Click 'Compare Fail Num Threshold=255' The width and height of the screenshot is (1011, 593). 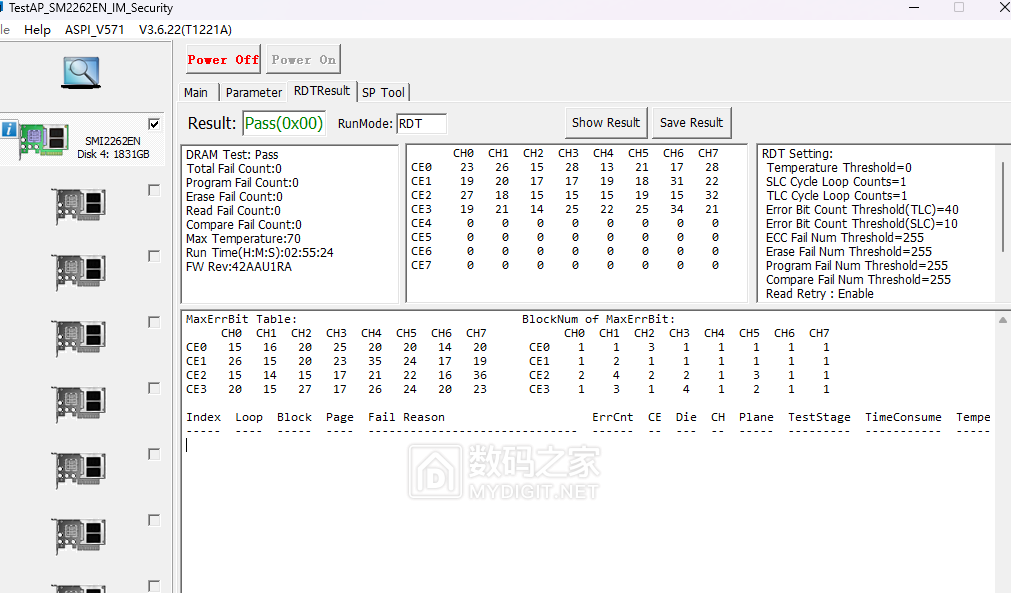[x=858, y=280]
